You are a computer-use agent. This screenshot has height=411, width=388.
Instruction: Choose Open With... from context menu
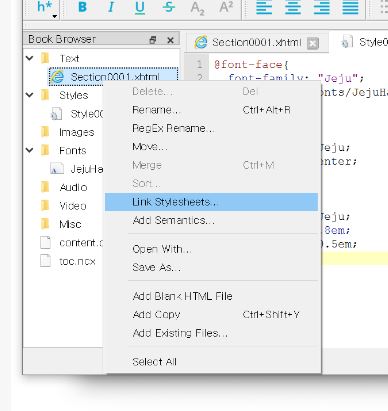[211, 249]
